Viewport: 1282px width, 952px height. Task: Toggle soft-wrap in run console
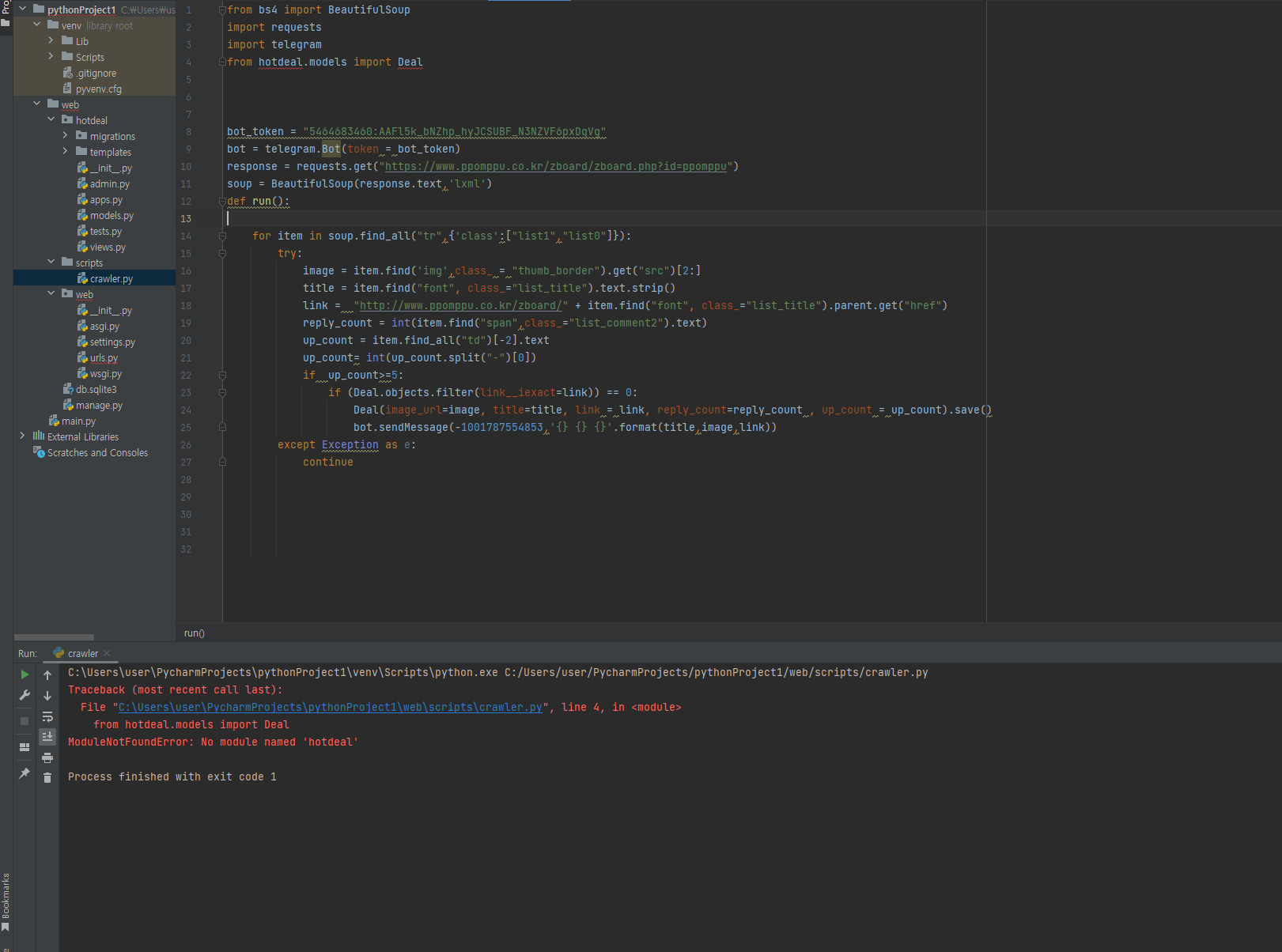pos(47,716)
